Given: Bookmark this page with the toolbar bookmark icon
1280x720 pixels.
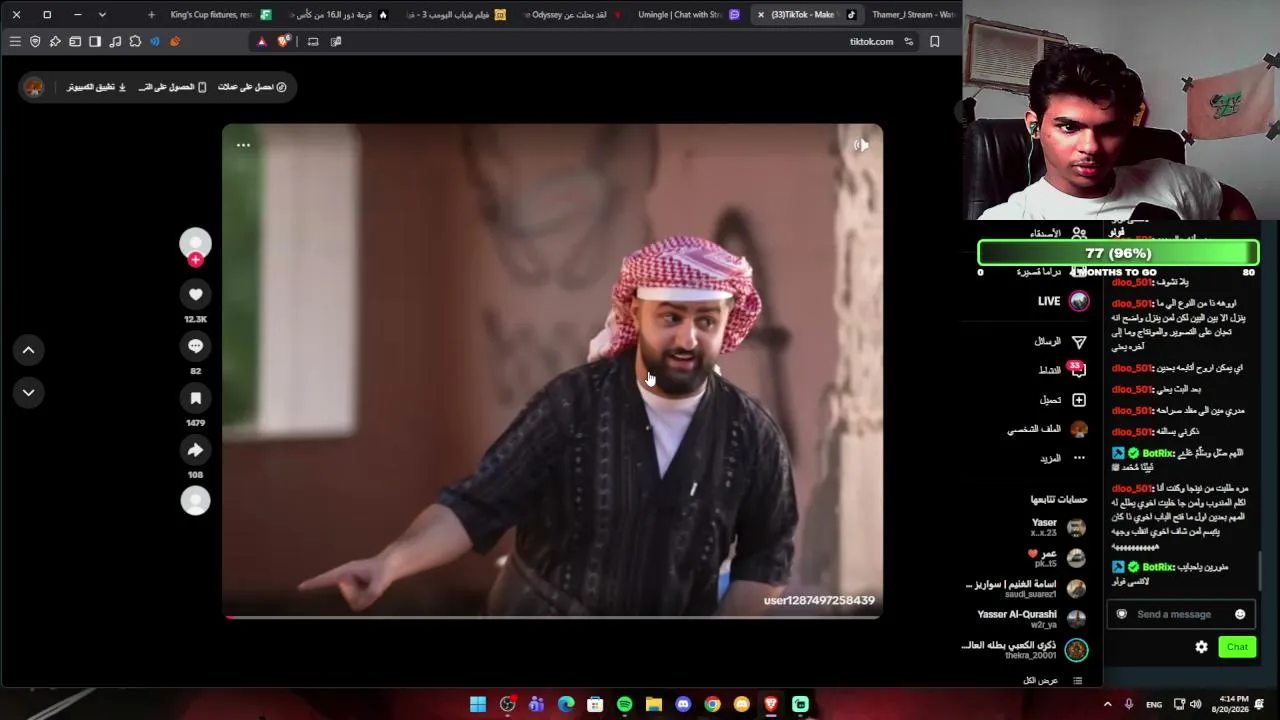Looking at the screenshot, I should pyautogui.click(x=935, y=41).
